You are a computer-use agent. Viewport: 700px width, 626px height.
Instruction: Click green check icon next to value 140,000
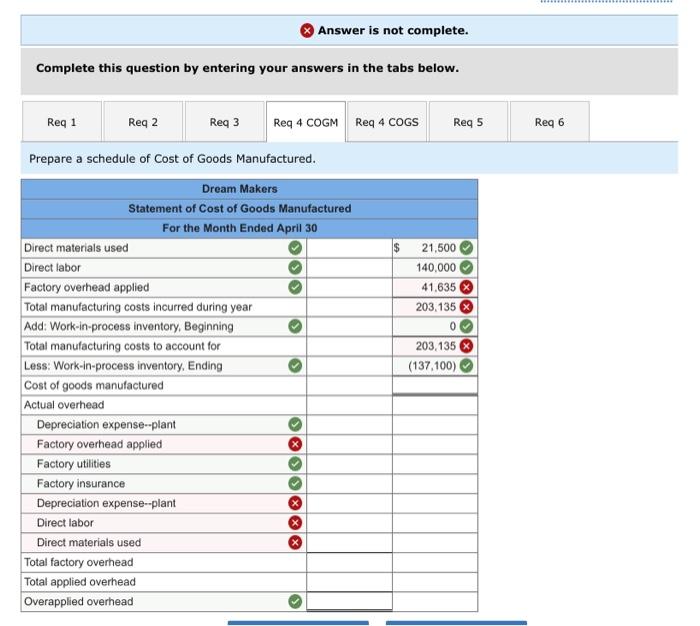pos(466,267)
